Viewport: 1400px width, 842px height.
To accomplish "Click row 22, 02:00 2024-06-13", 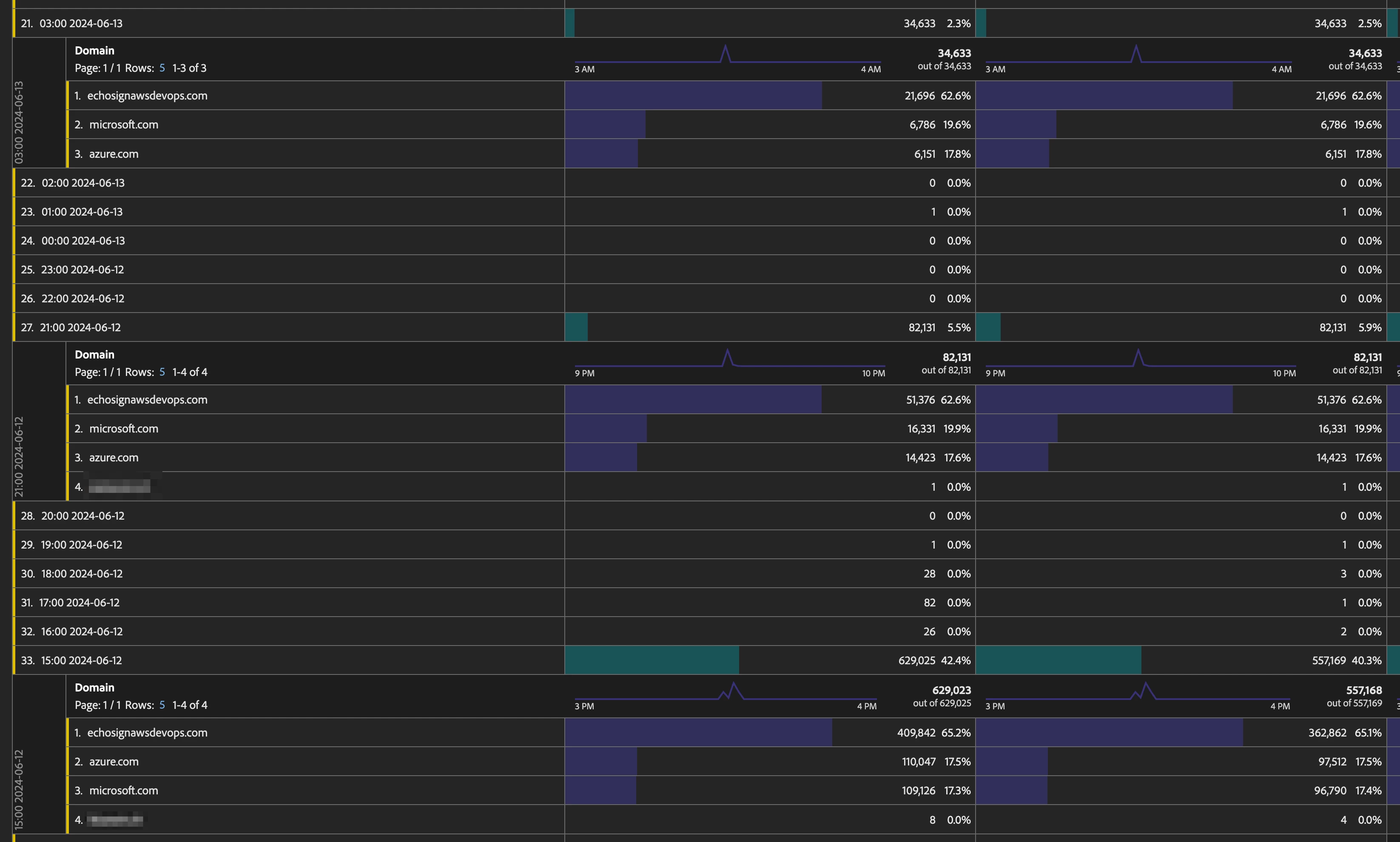I will tap(83, 183).
